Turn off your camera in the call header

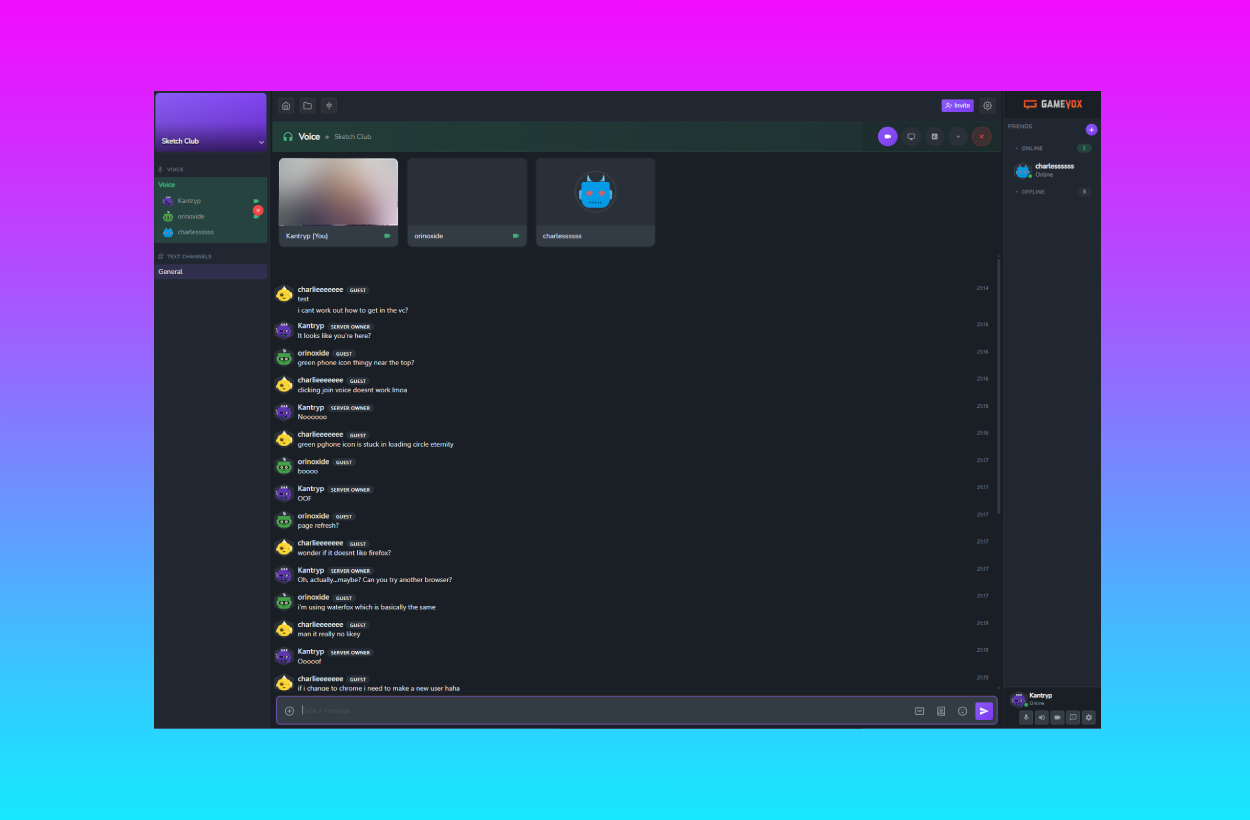(888, 136)
